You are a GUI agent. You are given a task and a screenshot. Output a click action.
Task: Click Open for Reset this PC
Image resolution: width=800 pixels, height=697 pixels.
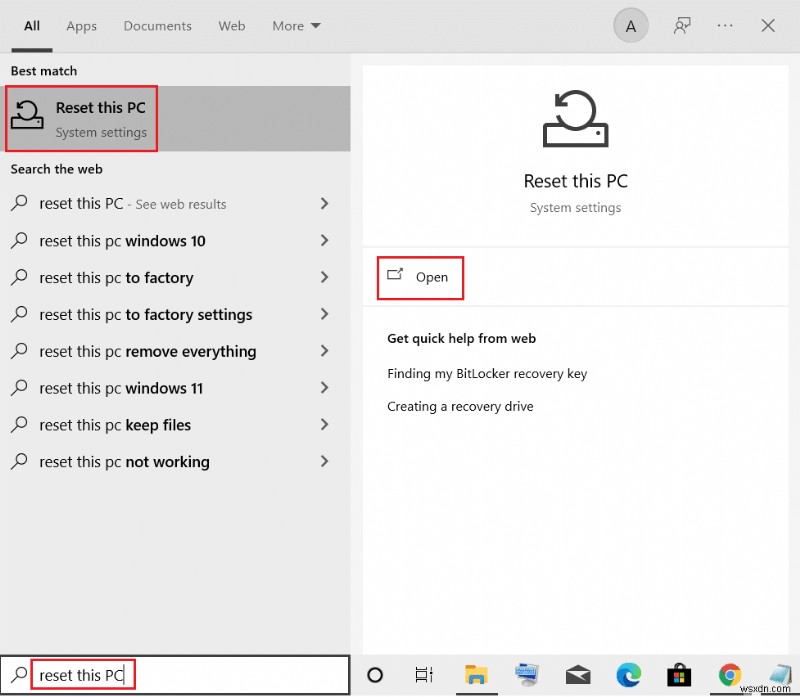pyautogui.click(x=421, y=277)
